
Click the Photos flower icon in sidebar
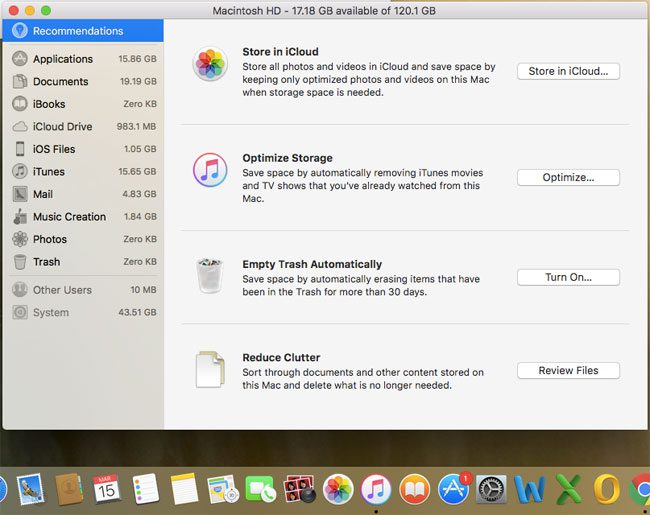tap(20, 239)
